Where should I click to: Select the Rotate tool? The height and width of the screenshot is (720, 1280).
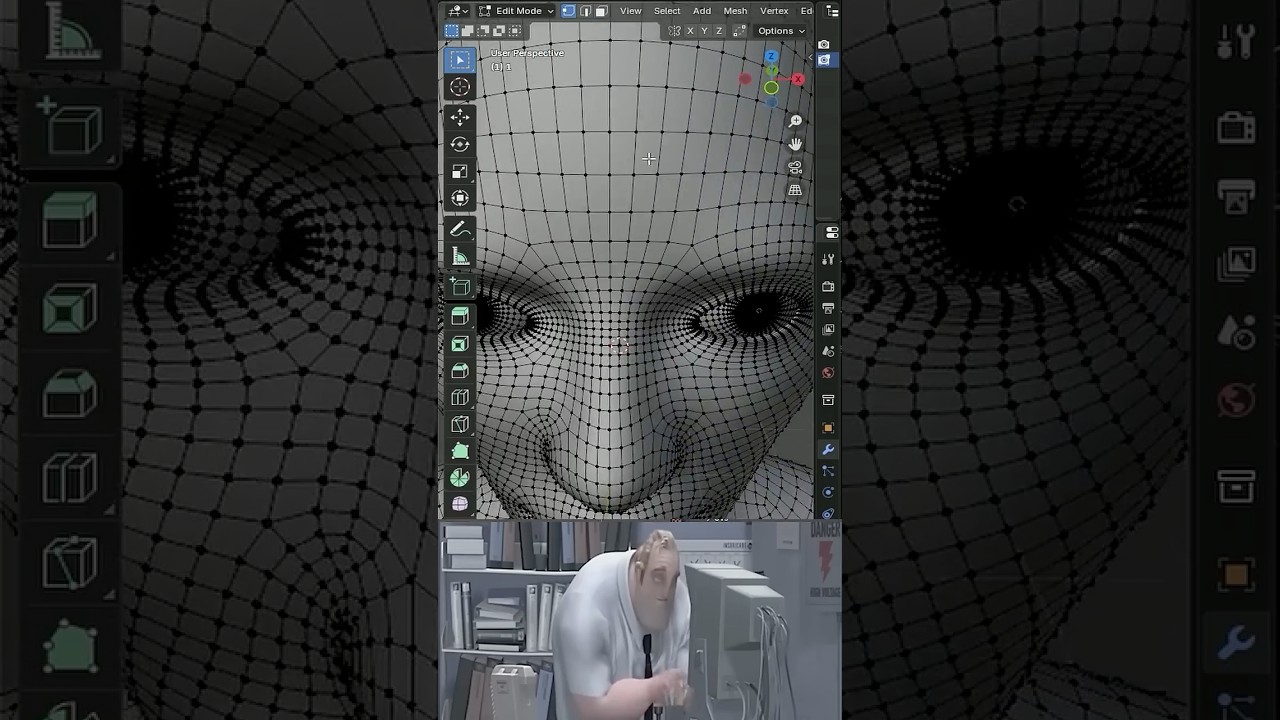tap(460, 145)
